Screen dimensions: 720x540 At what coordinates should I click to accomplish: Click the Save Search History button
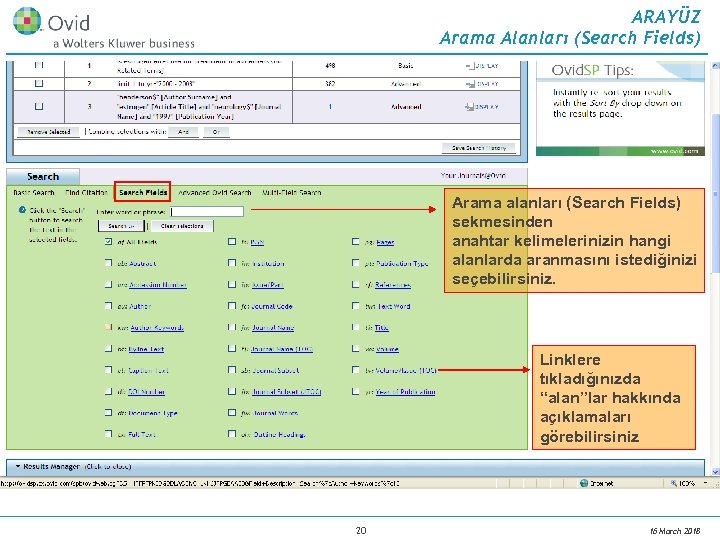(478, 148)
